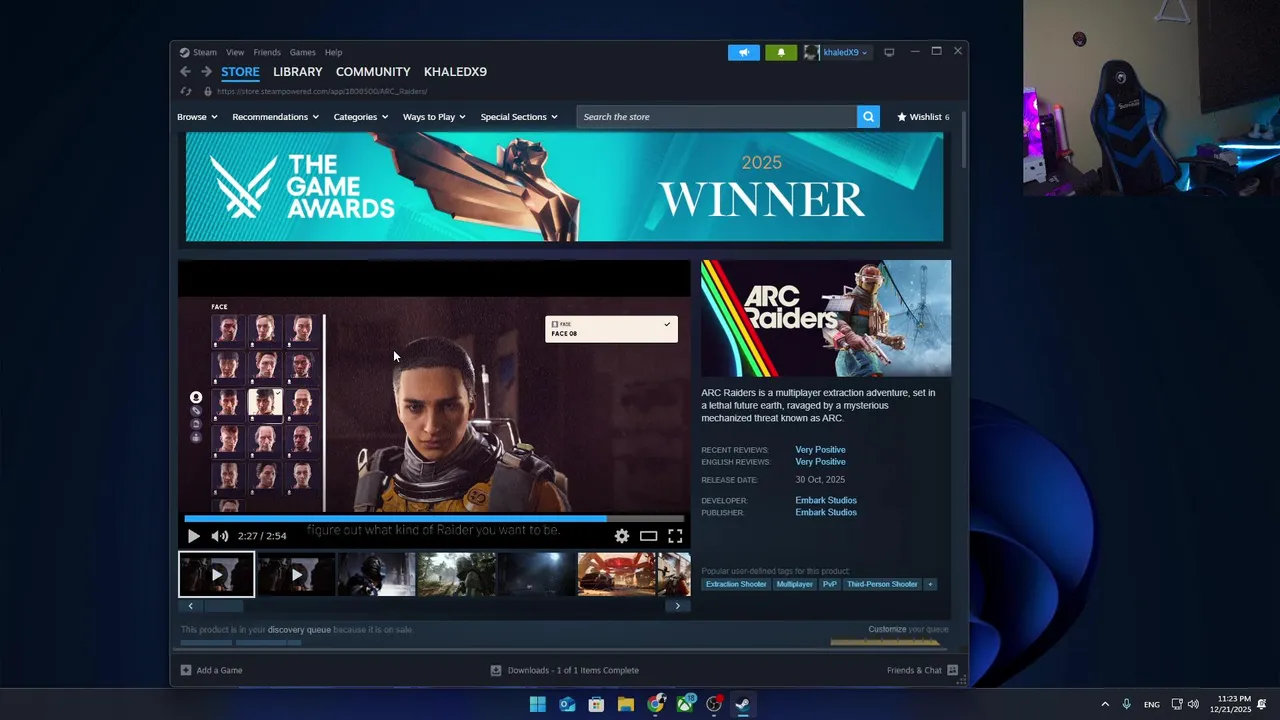
Task: Go back with the Steam back arrow
Action: pyautogui.click(x=185, y=72)
